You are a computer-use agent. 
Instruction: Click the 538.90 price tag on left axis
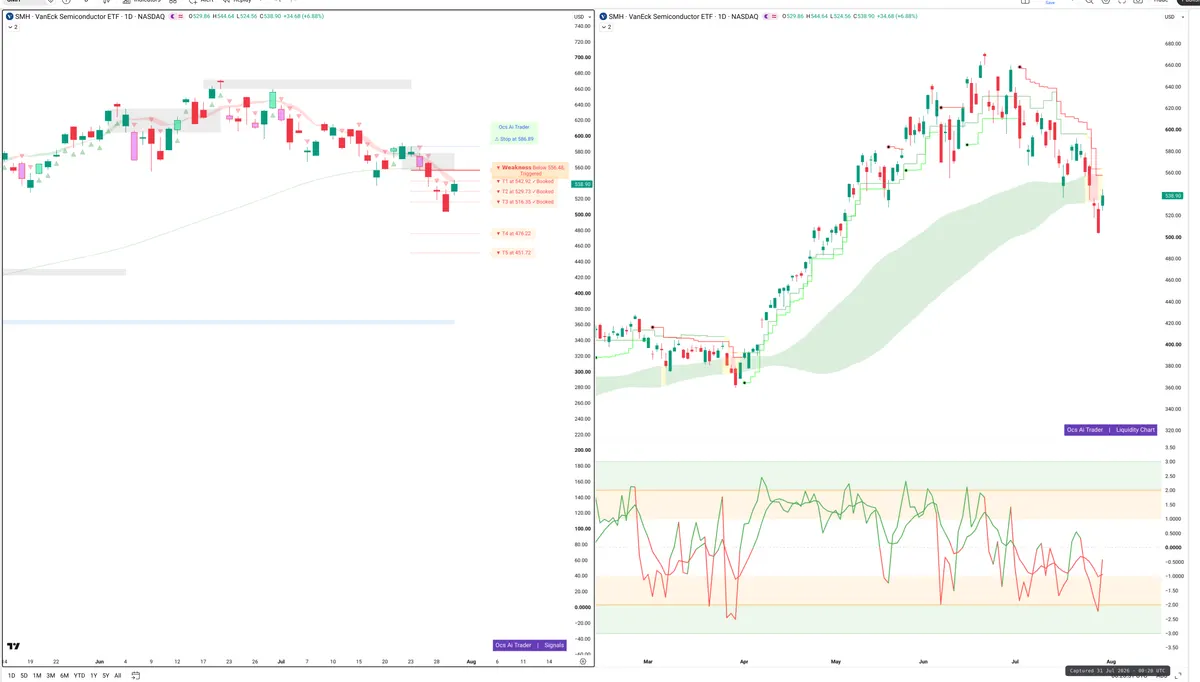tap(581, 184)
